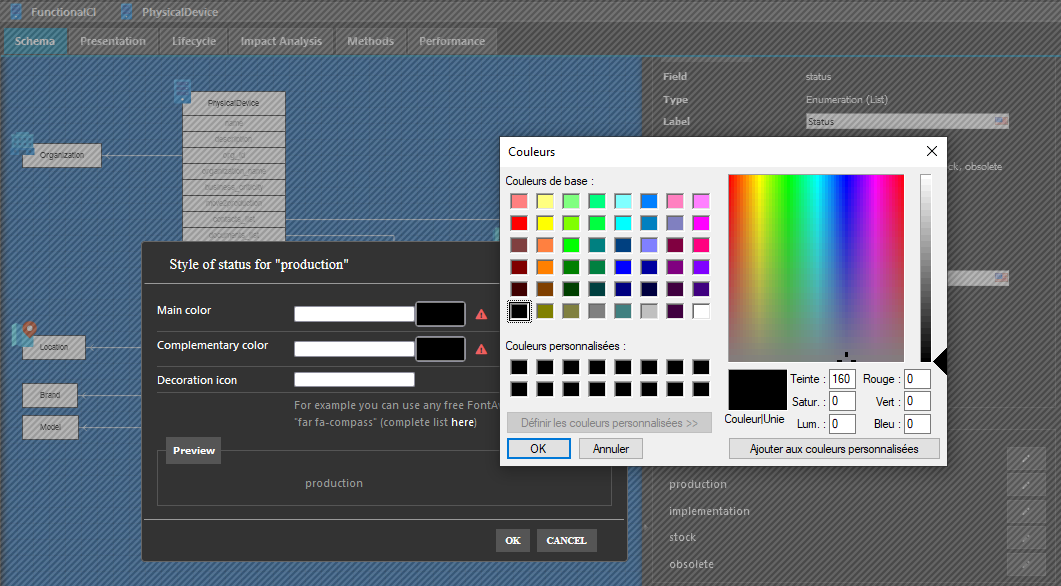Click the PhysicalDevice class icon in breadcrumb
Screen dimensions: 1061x586
point(127,12)
